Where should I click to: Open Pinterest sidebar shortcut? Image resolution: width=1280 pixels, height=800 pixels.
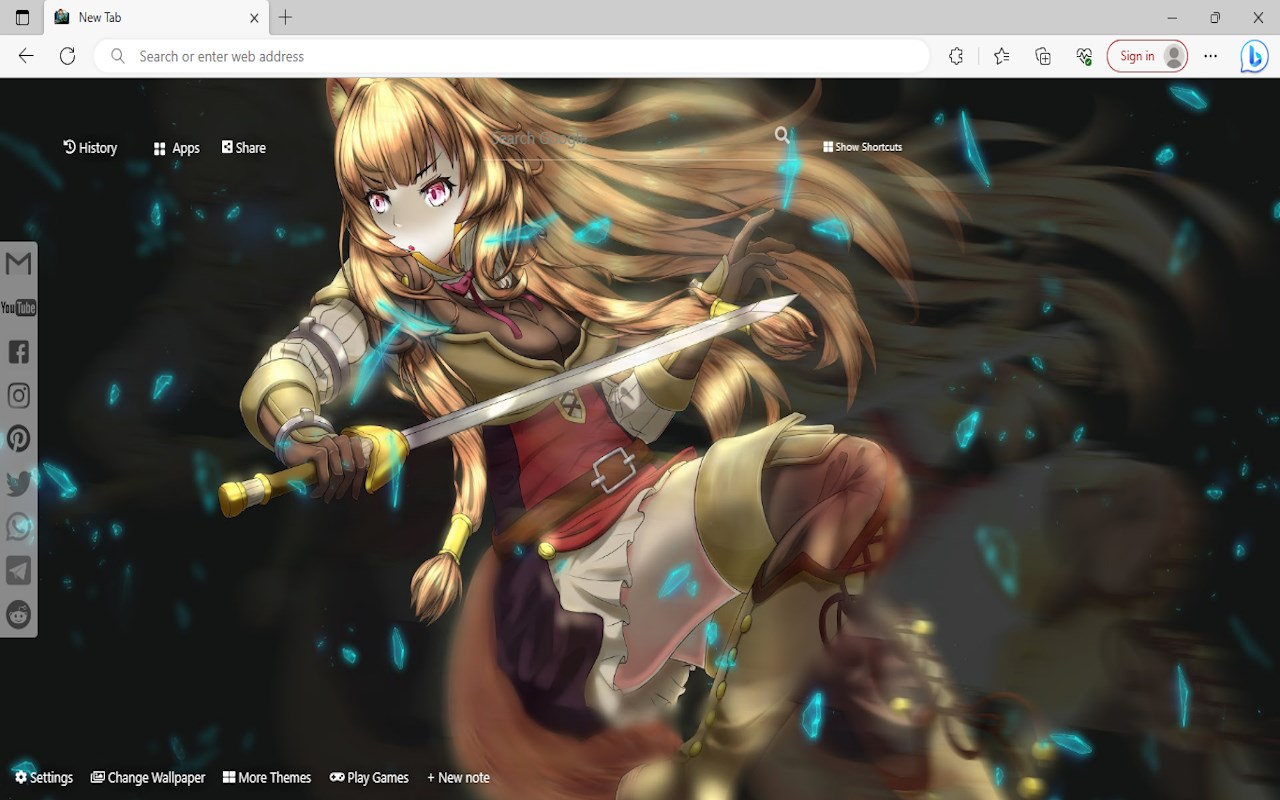coord(19,439)
